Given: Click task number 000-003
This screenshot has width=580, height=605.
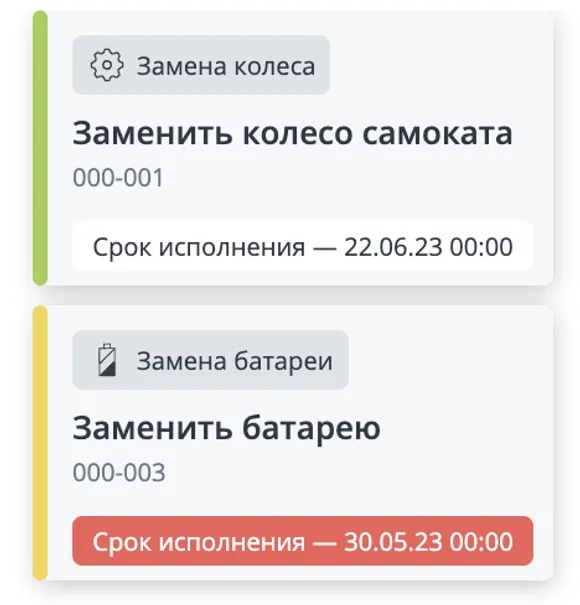Looking at the screenshot, I should point(119,473).
